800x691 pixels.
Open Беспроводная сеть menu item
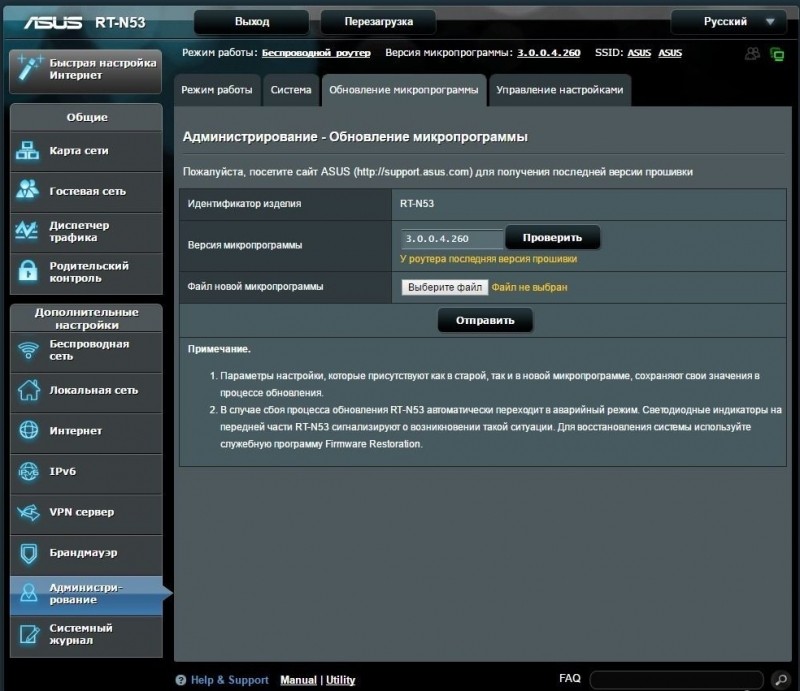click(86, 351)
